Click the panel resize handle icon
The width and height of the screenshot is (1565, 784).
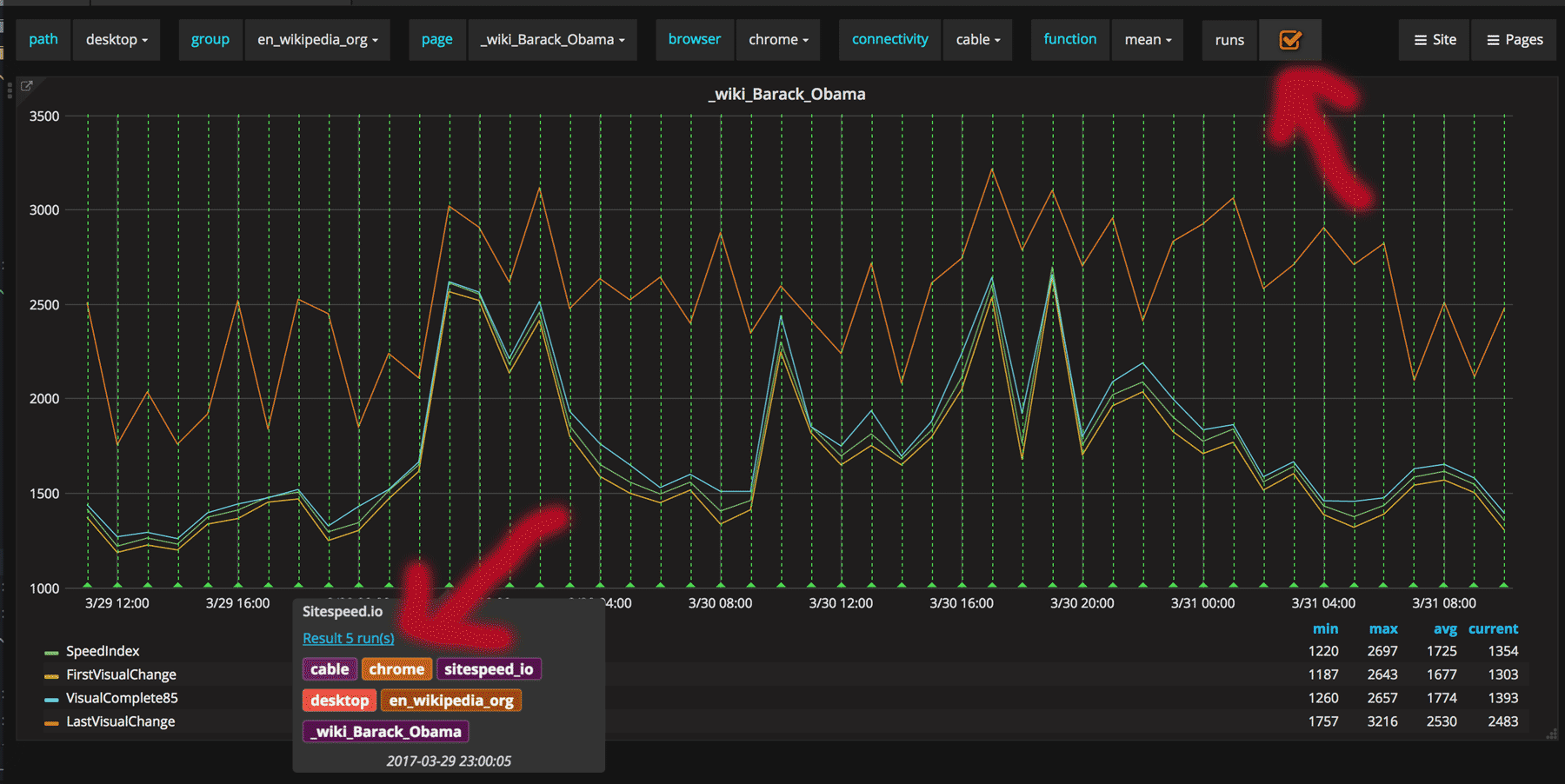[x=1551, y=734]
